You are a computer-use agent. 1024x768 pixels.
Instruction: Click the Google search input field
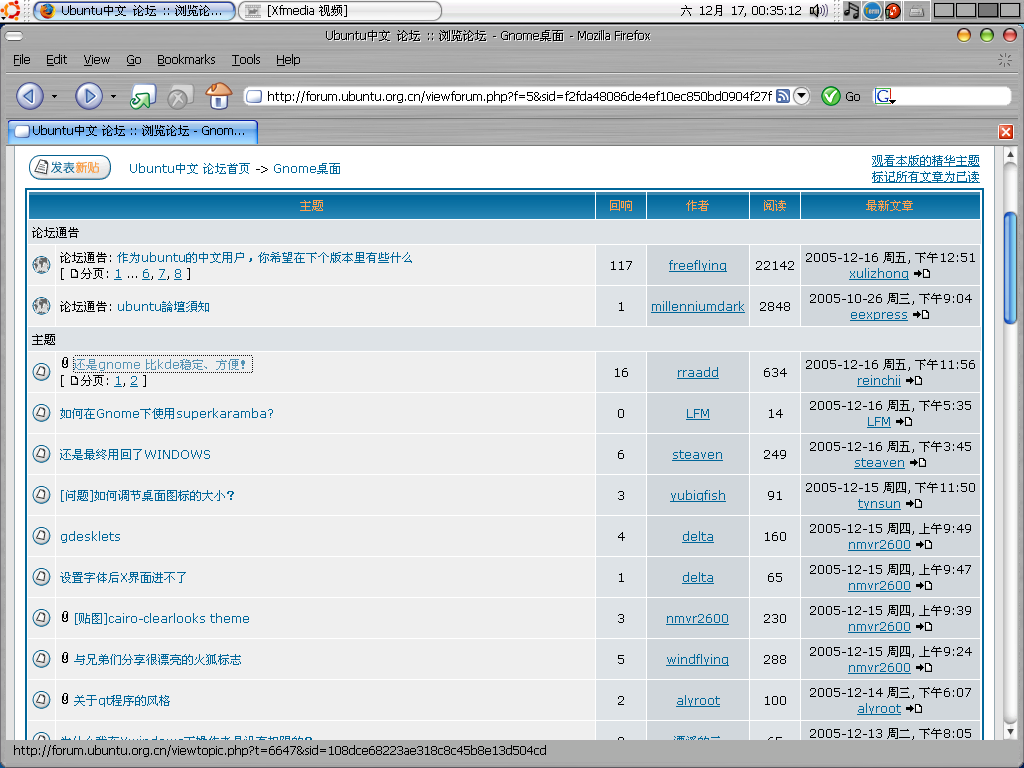tap(952, 97)
